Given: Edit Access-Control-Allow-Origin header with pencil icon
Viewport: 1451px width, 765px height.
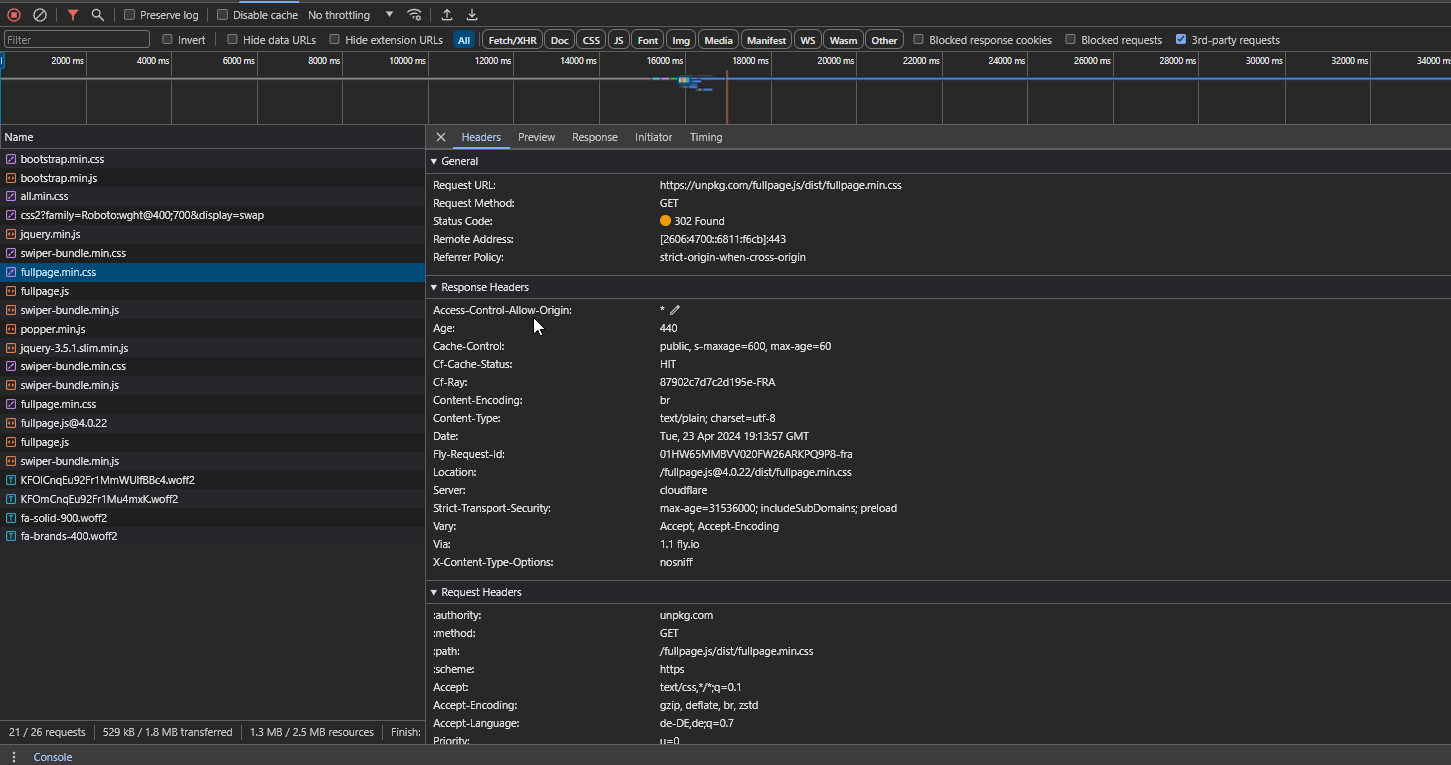Looking at the screenshot, I should coord(675,311).
